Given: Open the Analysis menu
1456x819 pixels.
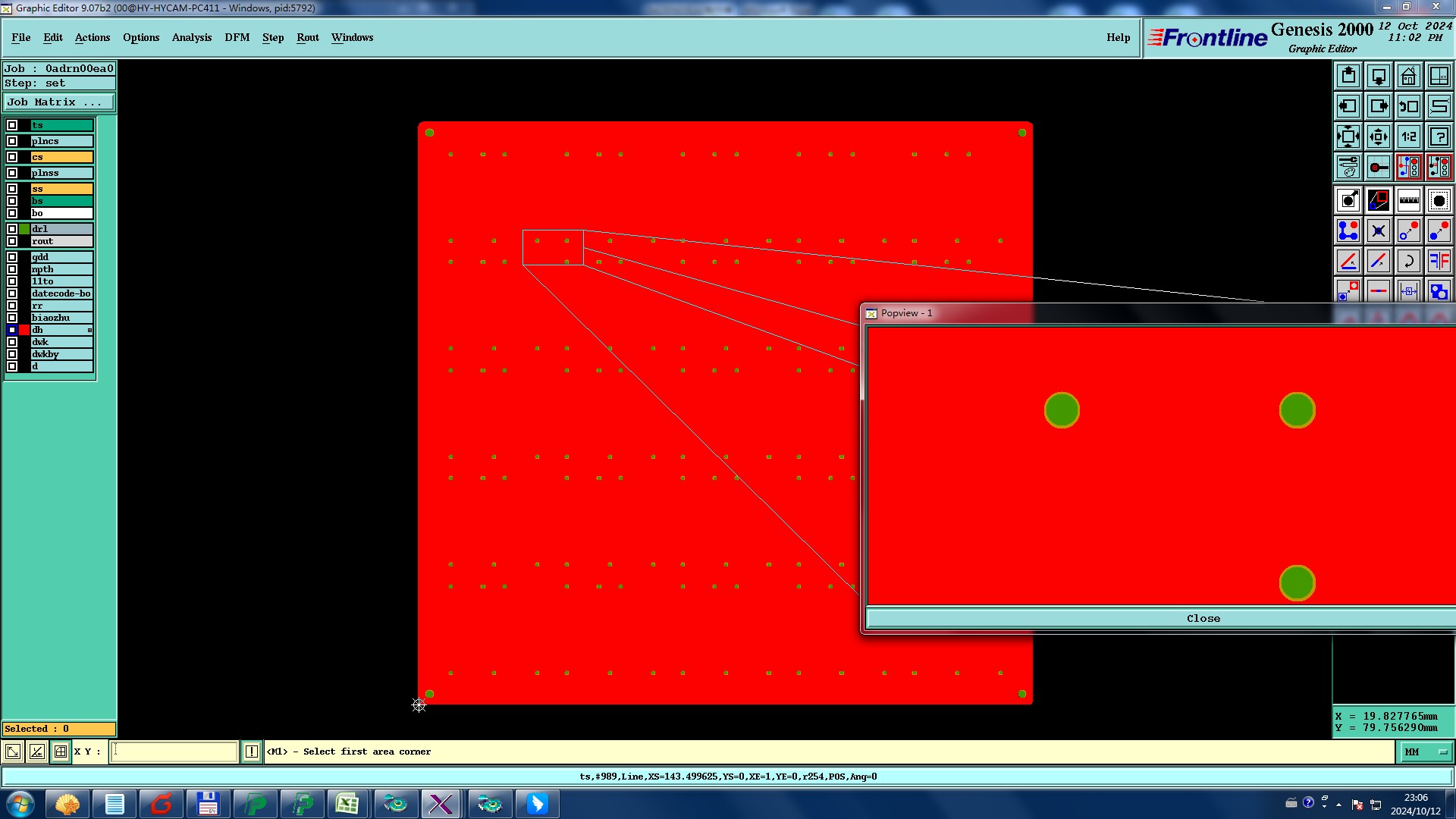Looking at the screenshot, I should [191, 37].
